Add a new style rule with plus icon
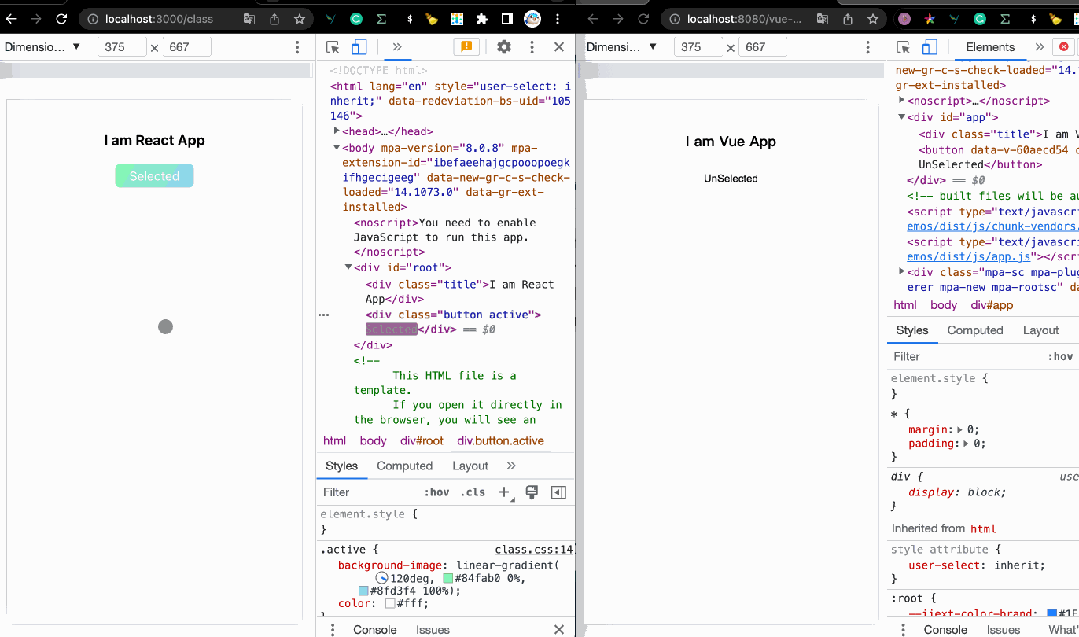Screen dimensions: 1079x637 point(504,493)
